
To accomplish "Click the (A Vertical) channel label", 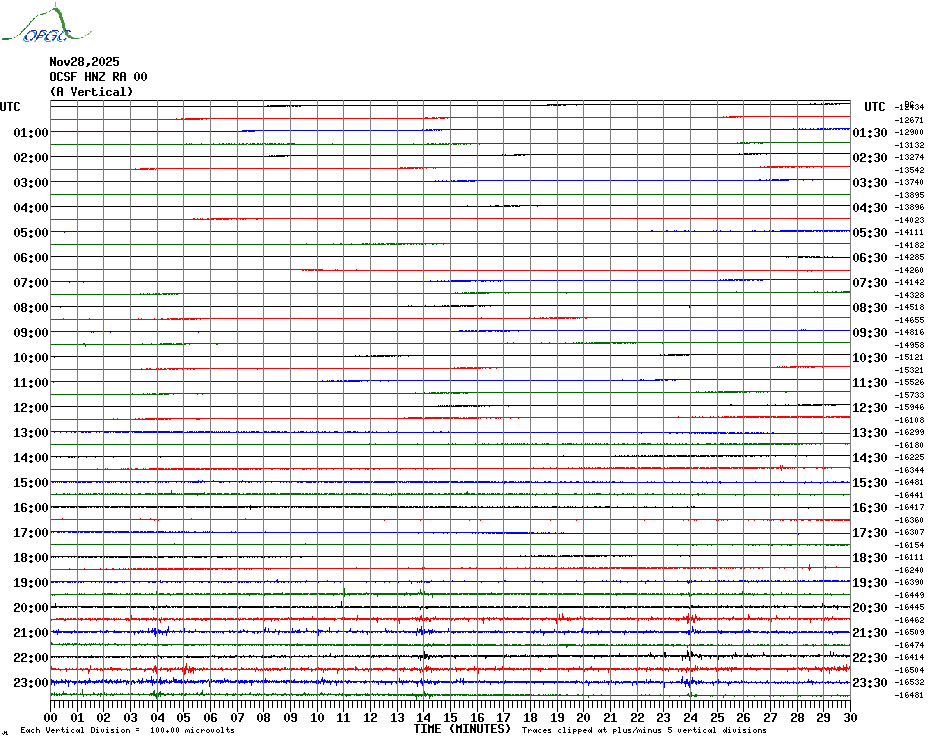I will click(x=91, y=92).
